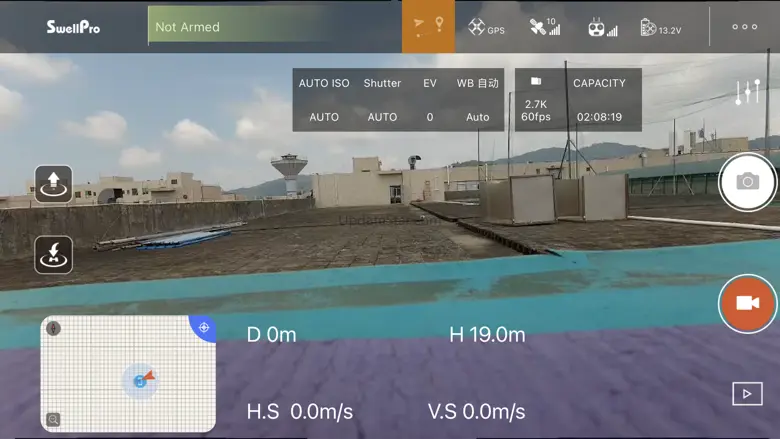Open the three-dot more menu

(745, 27)
